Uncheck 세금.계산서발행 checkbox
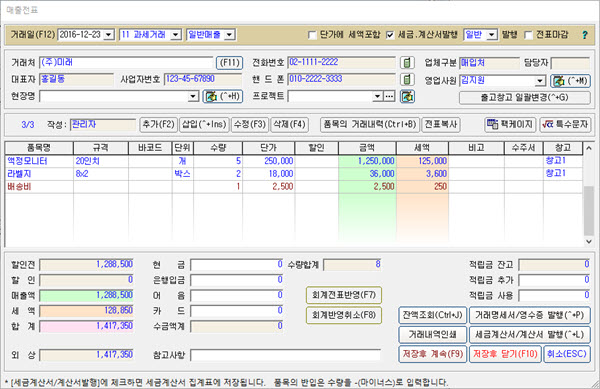 pyautogui.click(x=390, y=35)
